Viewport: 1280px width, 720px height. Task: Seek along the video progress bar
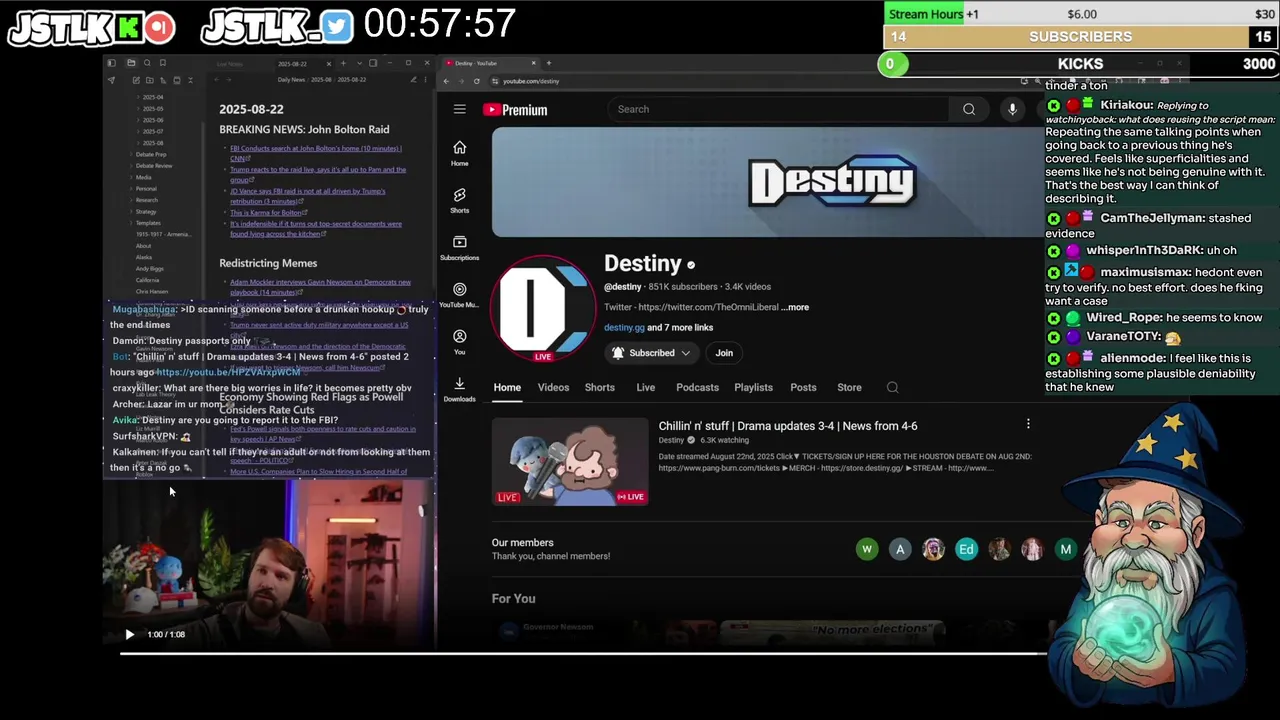click(583, 653)
